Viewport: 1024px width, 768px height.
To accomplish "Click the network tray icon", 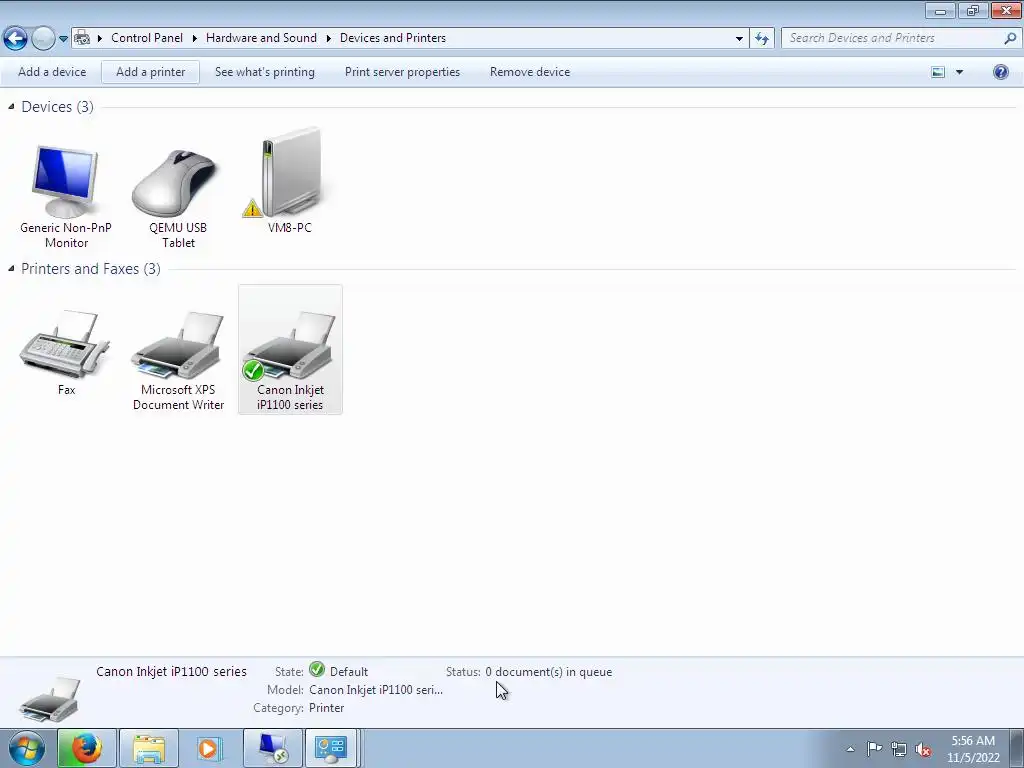I will (899, 749).
